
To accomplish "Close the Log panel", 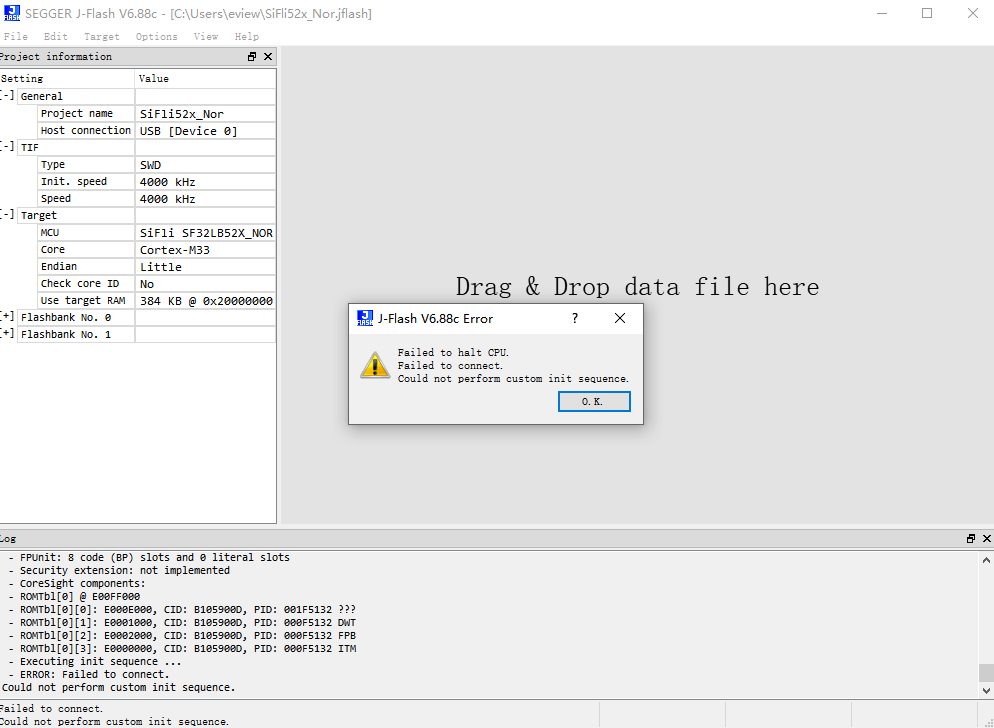I will tap(986, 538).
